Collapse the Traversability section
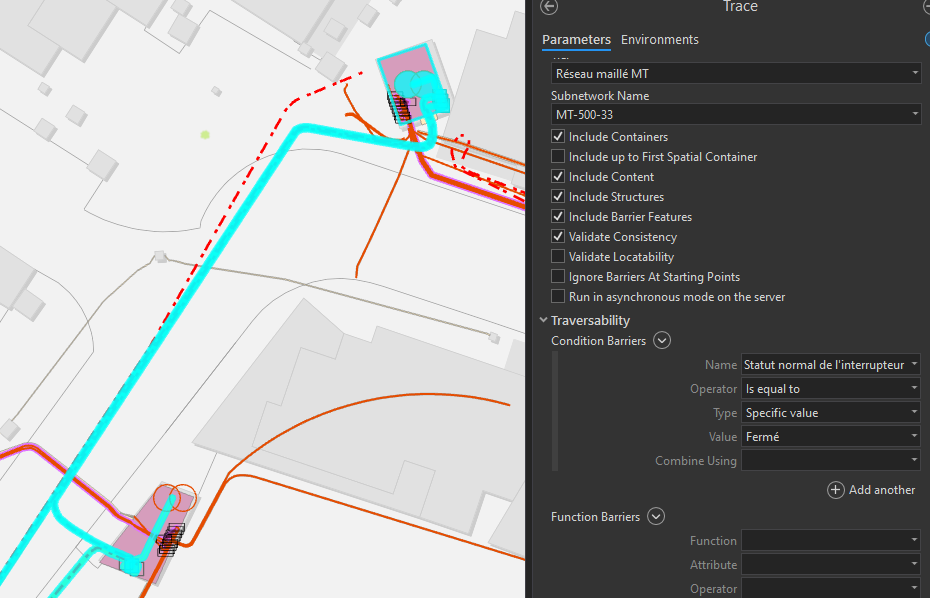Screen dimensions: 930x598 click(x=543, y=320)
